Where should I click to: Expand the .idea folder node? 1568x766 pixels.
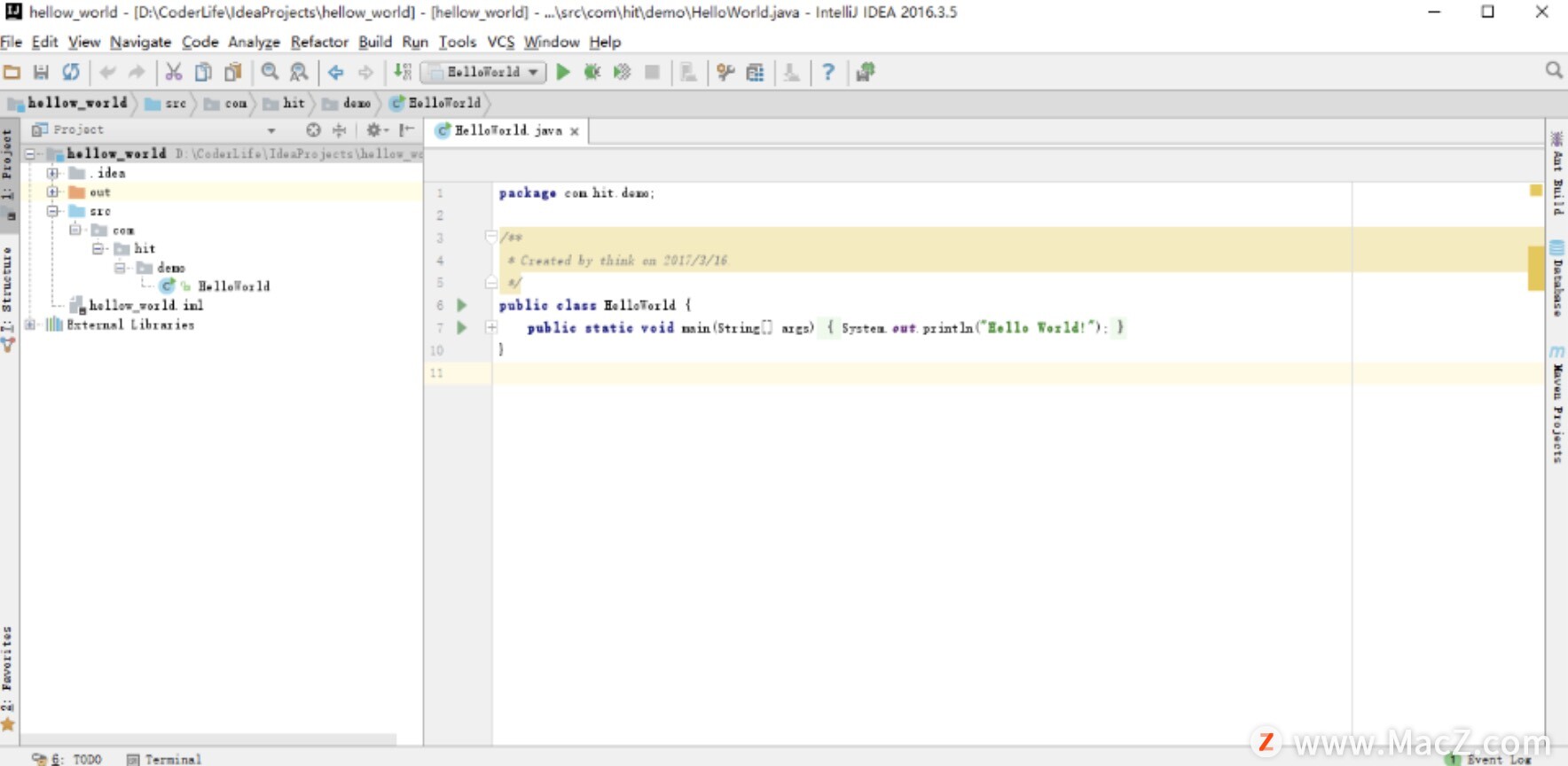[x=52, y=173]
